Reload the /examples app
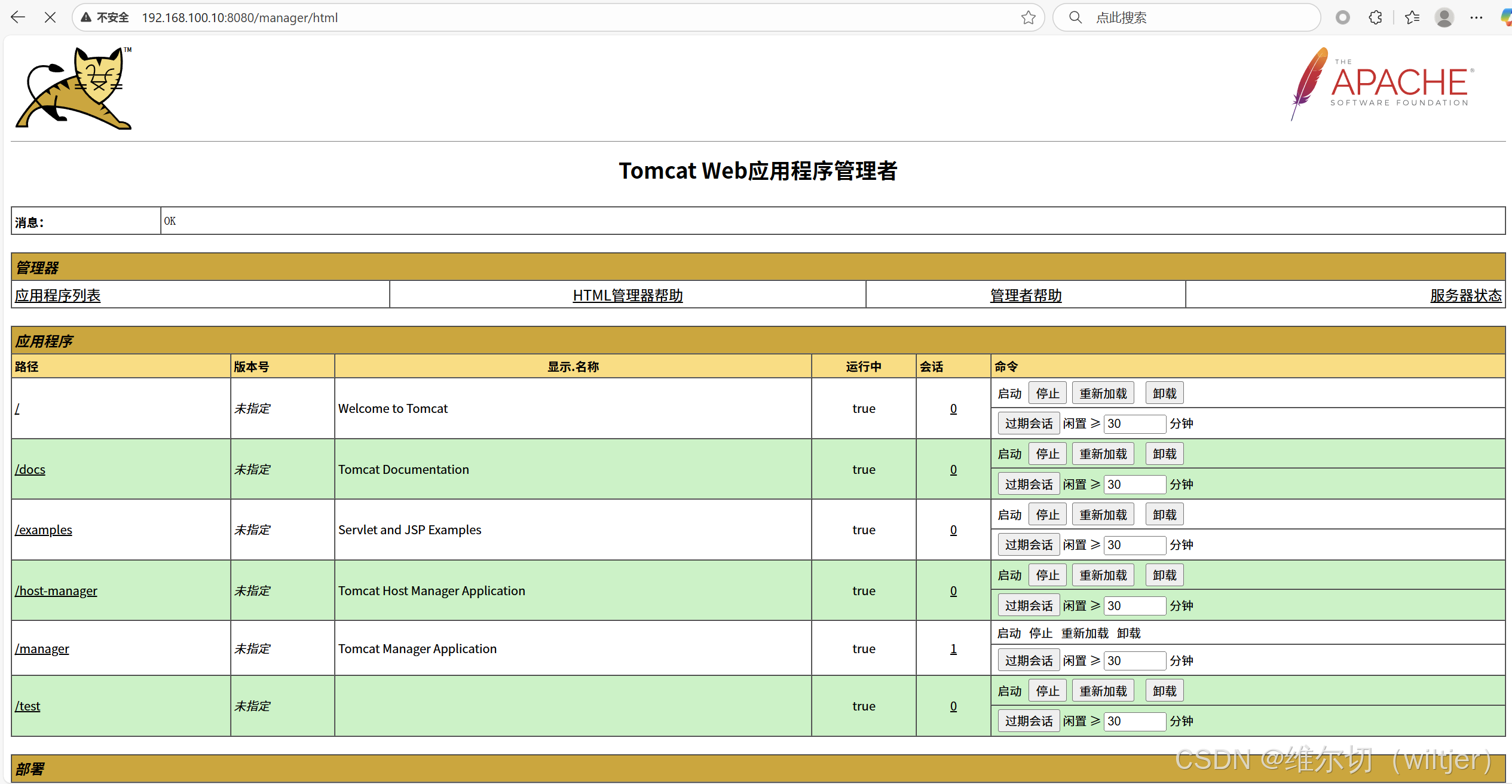This screenshot has height=784, width=1512. pos(1103,514)
